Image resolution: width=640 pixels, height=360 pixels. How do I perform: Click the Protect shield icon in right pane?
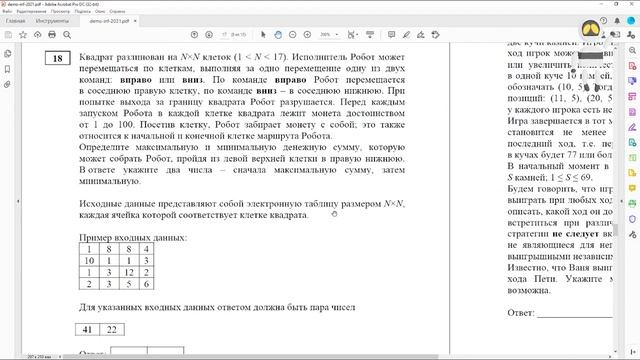click(632, 219)
